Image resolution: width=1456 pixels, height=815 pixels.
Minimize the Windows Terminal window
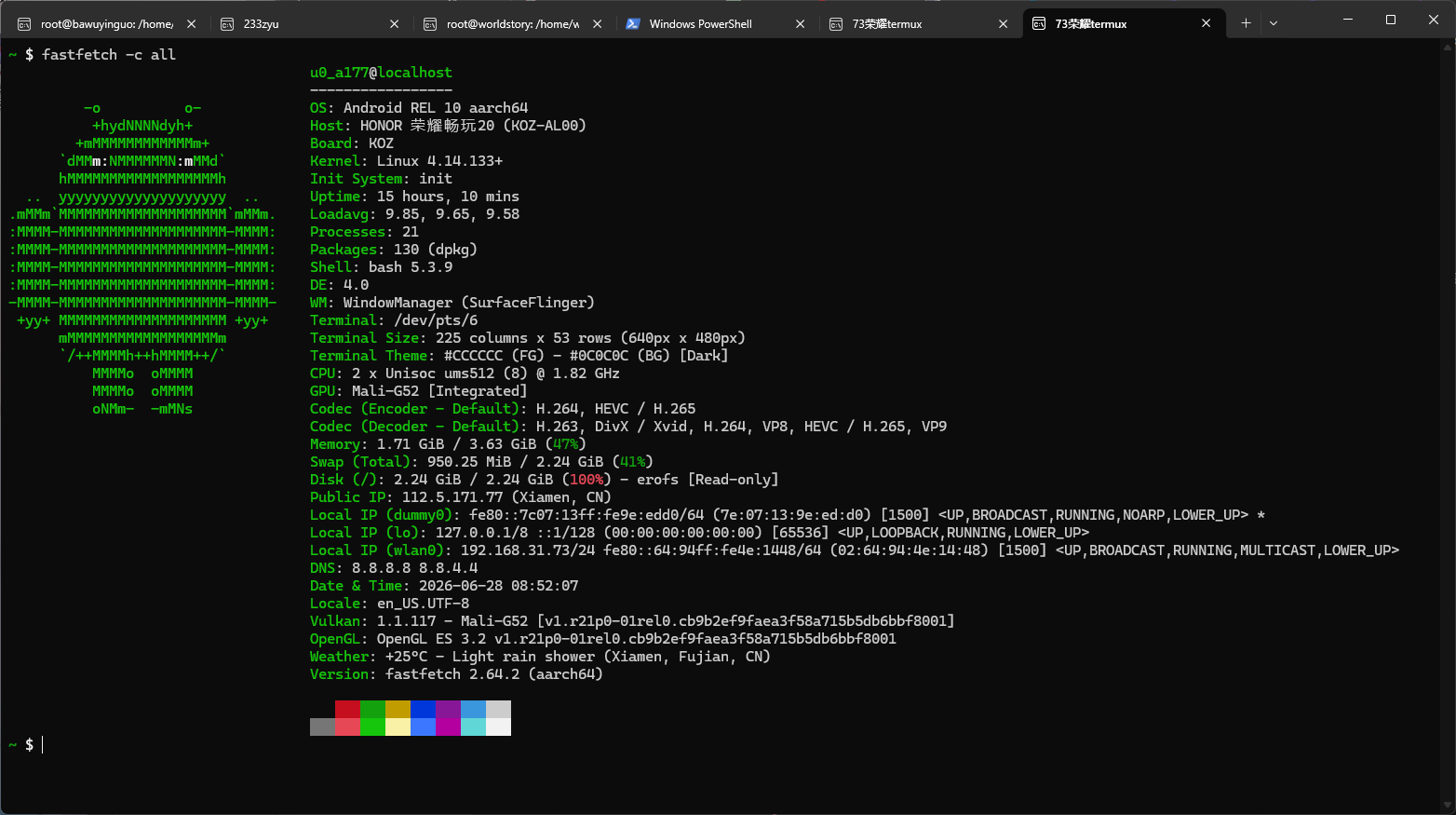(1348, 20)
